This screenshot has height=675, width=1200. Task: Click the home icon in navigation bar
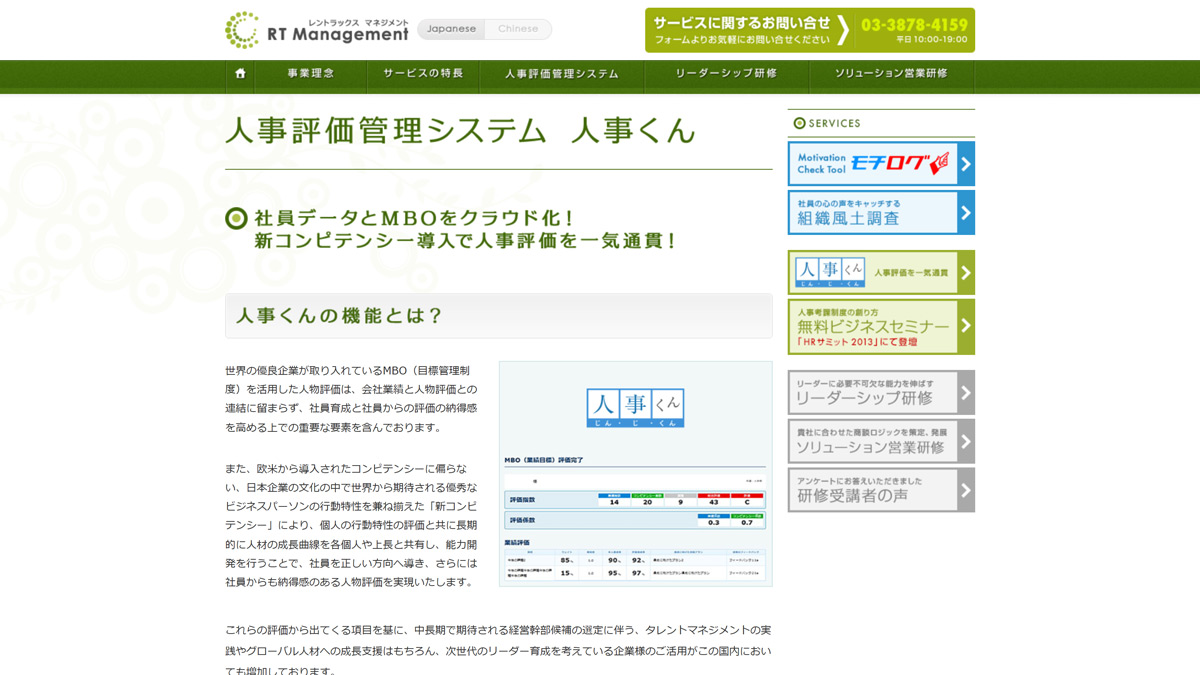240,74
